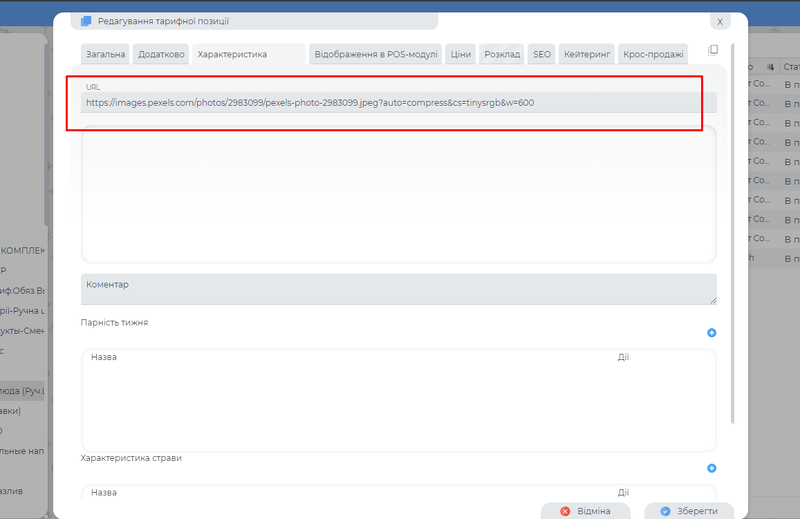Image resolution: width=800 pixels, height=519 pixels.
Task: Click the add icon for Характеристика страви
Action: (x=712, y=468)
